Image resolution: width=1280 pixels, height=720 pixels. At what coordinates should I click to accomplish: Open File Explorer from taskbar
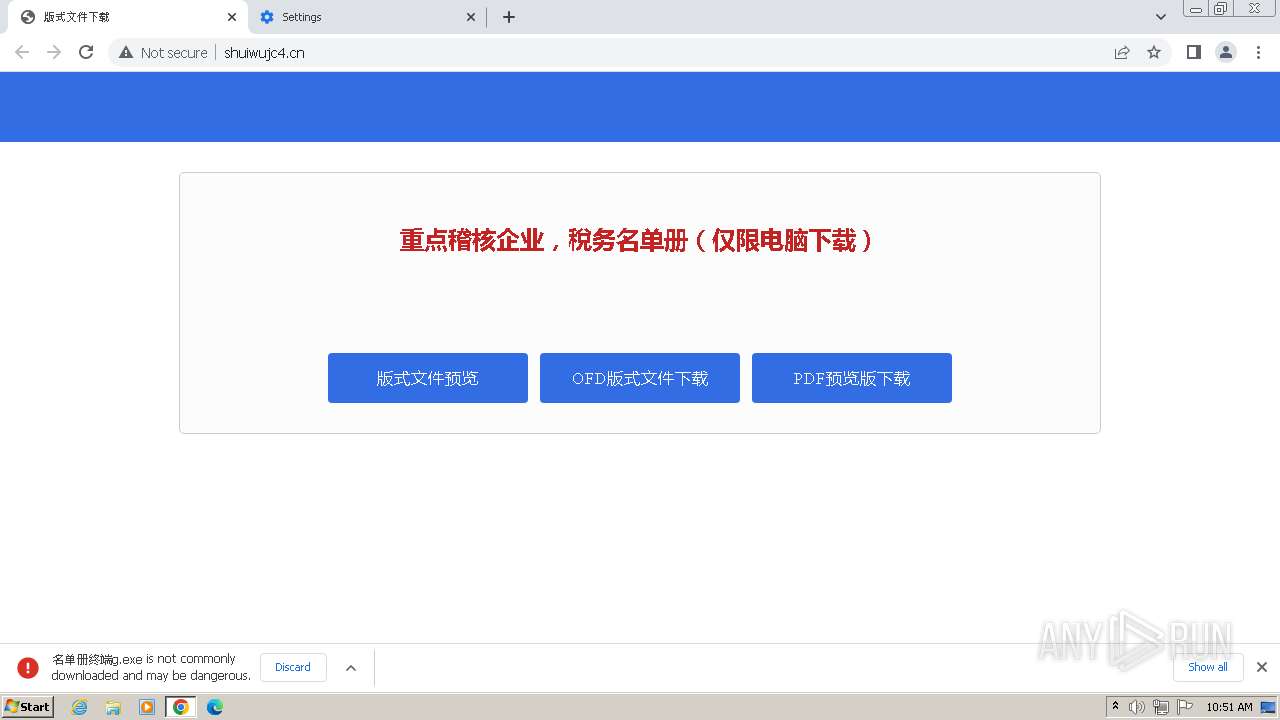pos(113,707)
